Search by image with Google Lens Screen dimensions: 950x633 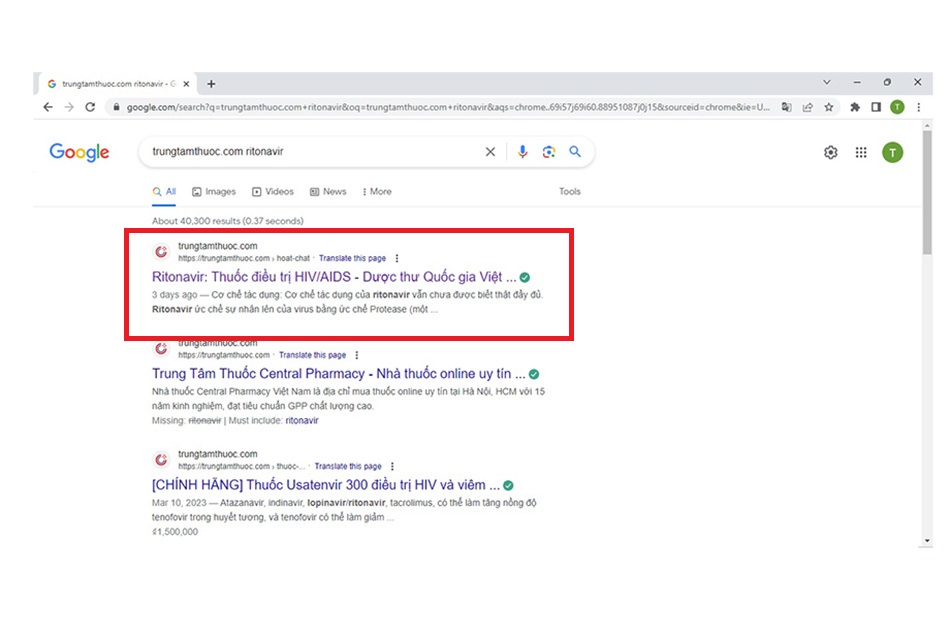tap(549, 151)
